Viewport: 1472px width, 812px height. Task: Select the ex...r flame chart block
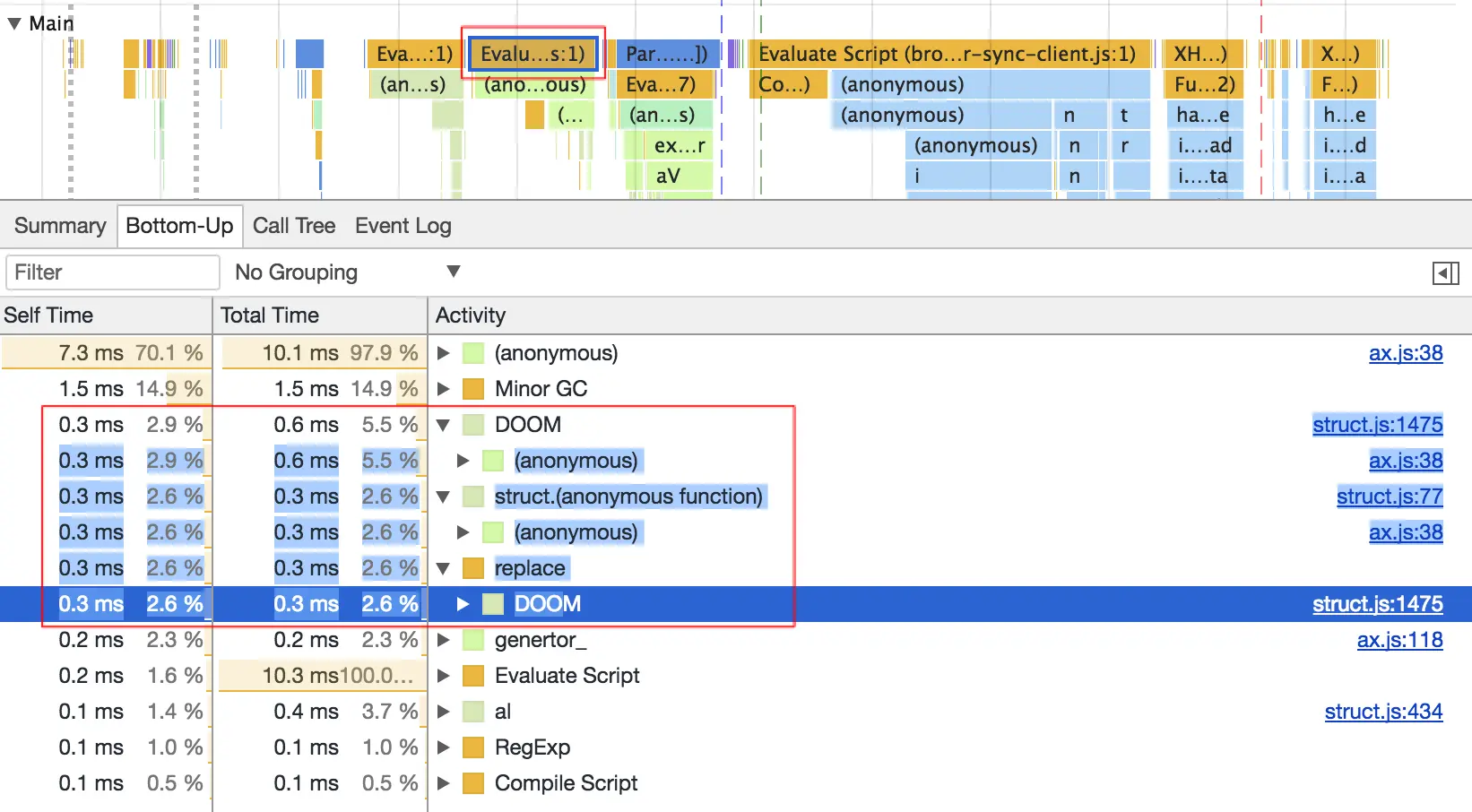[x=680, y=145]
